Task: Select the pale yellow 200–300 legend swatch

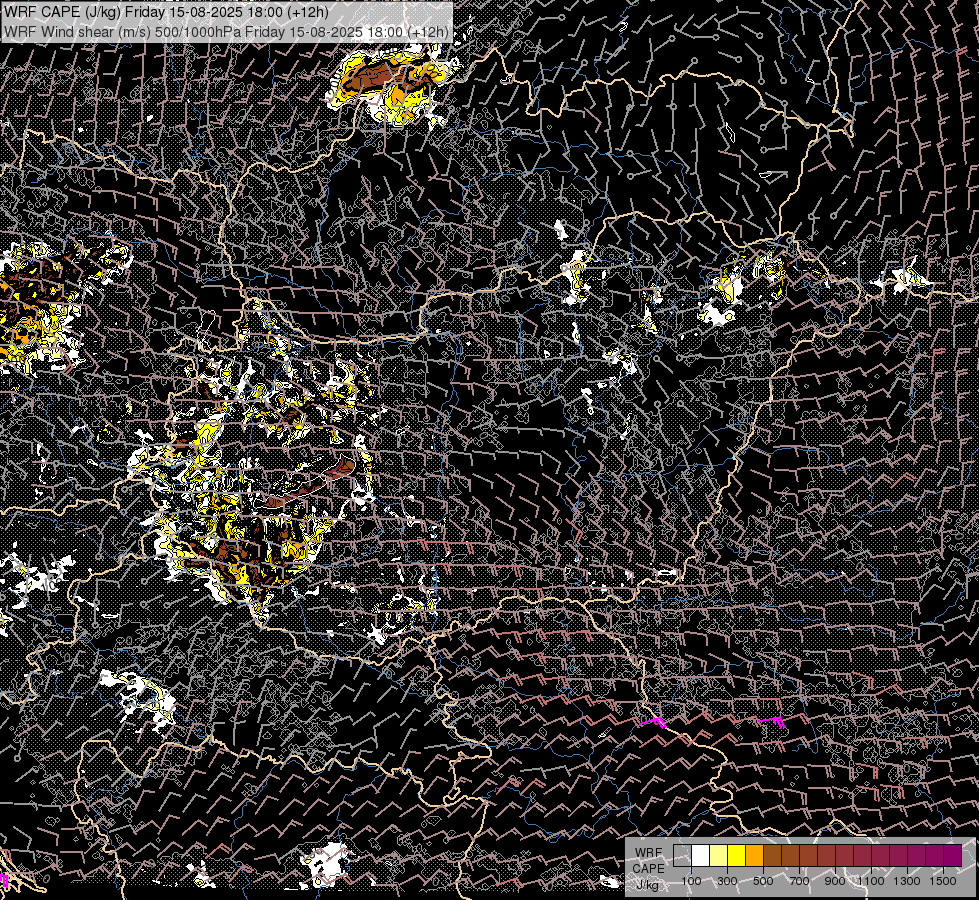Action: (719, 855)
